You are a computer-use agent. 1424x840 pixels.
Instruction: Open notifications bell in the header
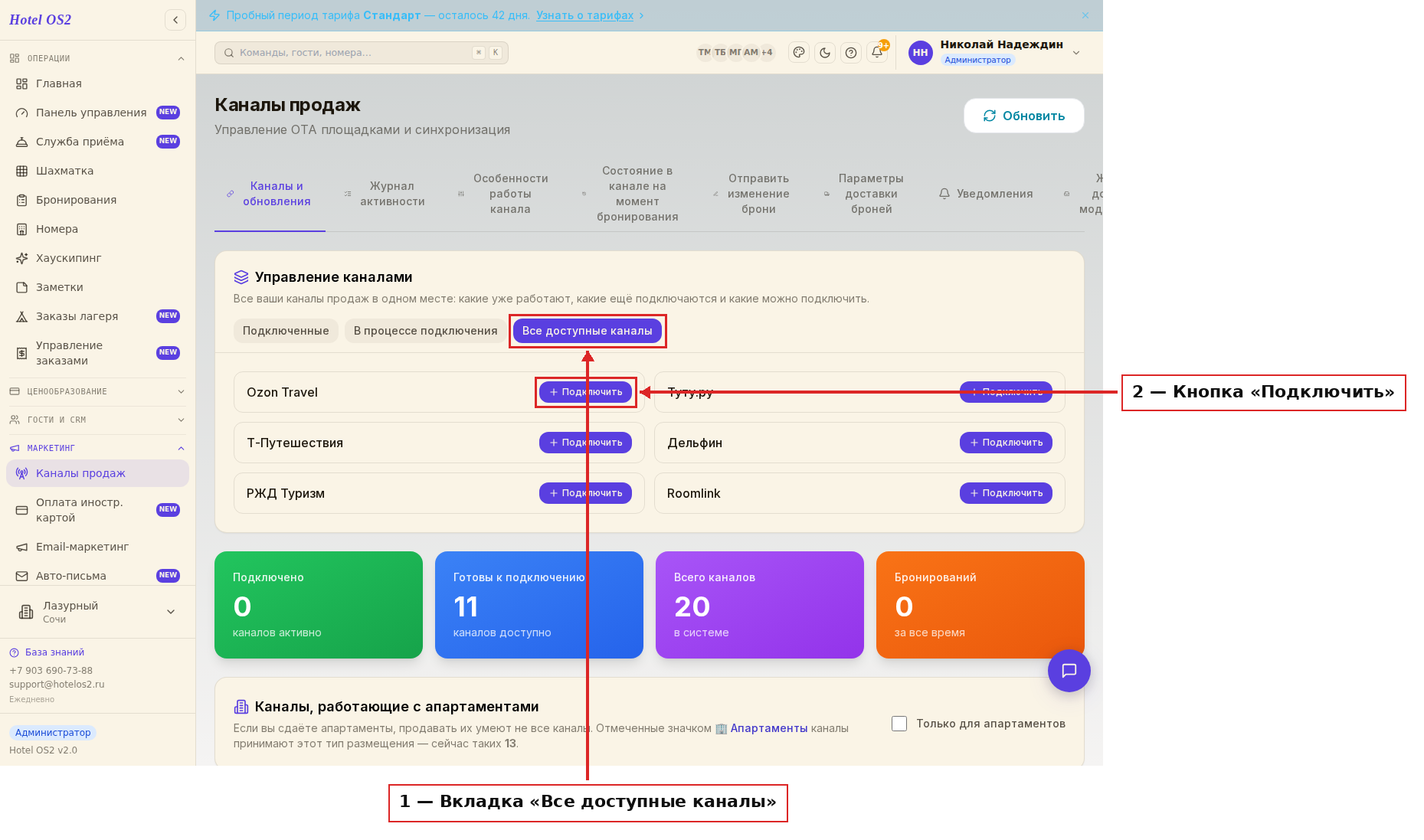pos(877,53)
